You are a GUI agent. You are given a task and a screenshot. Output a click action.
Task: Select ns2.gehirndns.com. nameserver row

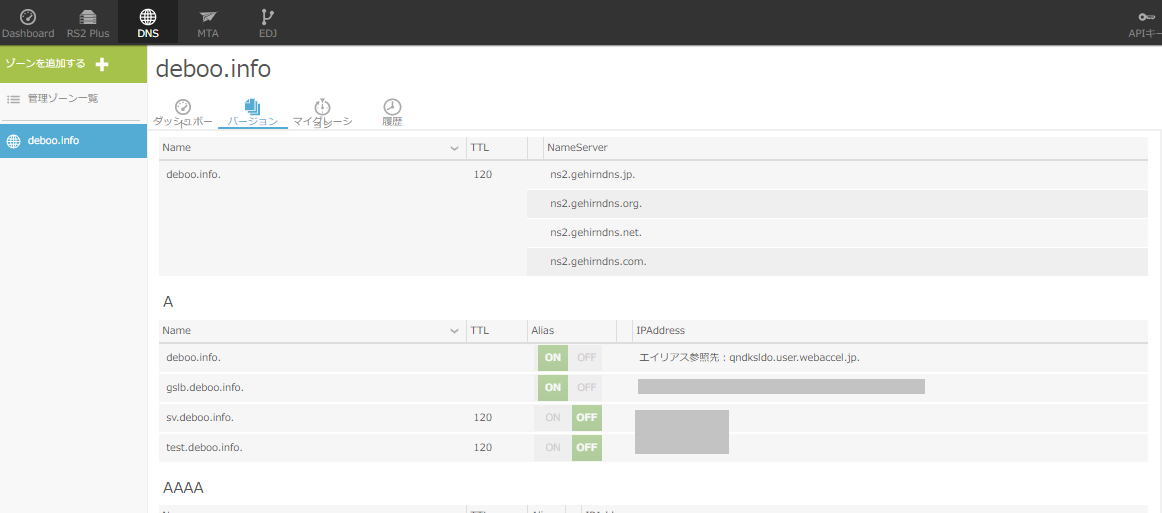click(837, 262)
